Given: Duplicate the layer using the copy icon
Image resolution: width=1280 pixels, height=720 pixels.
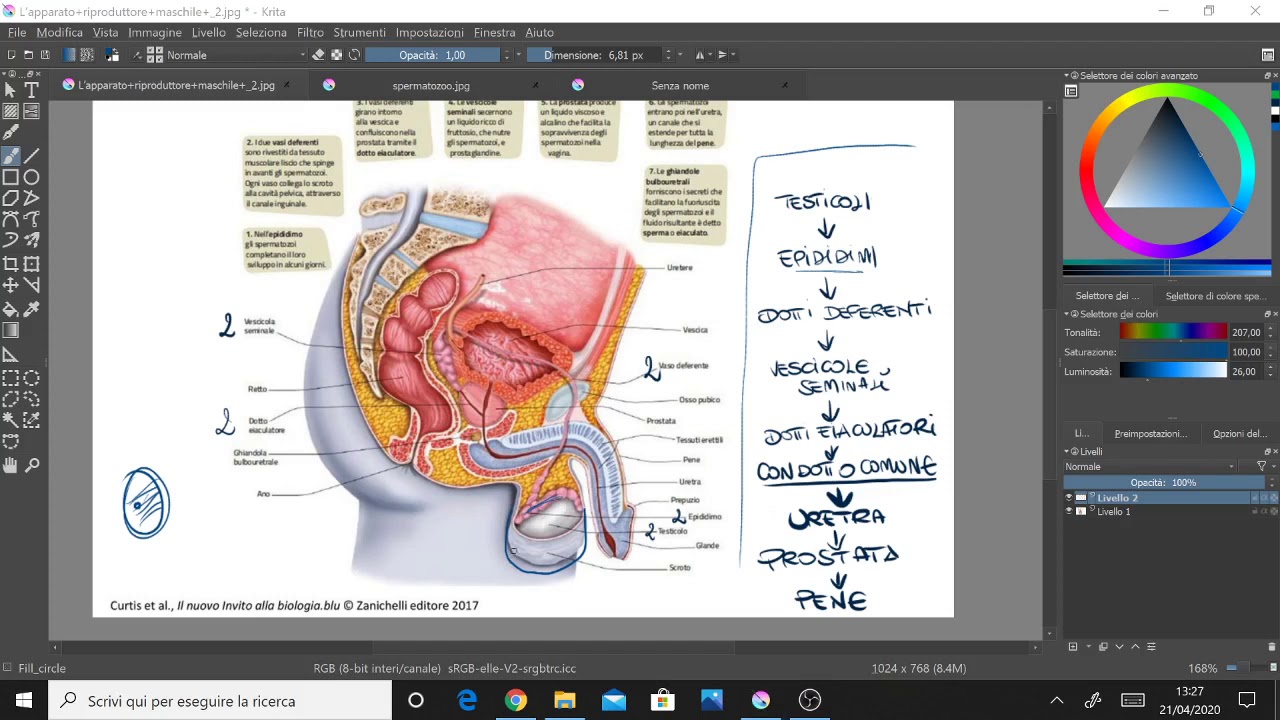Looking at the screenshot, I should pos(1103,647).
